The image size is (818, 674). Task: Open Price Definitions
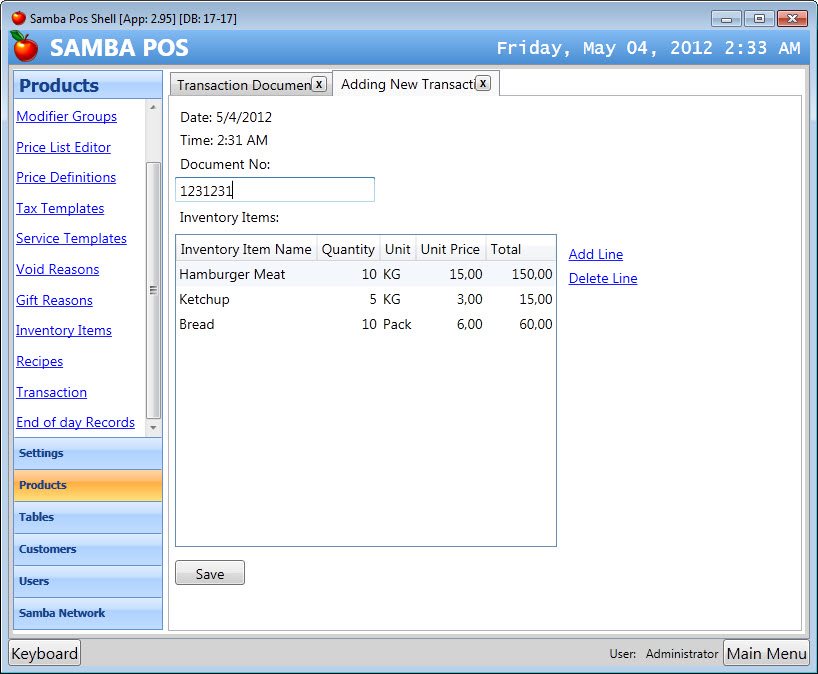(x=66, y=177)
